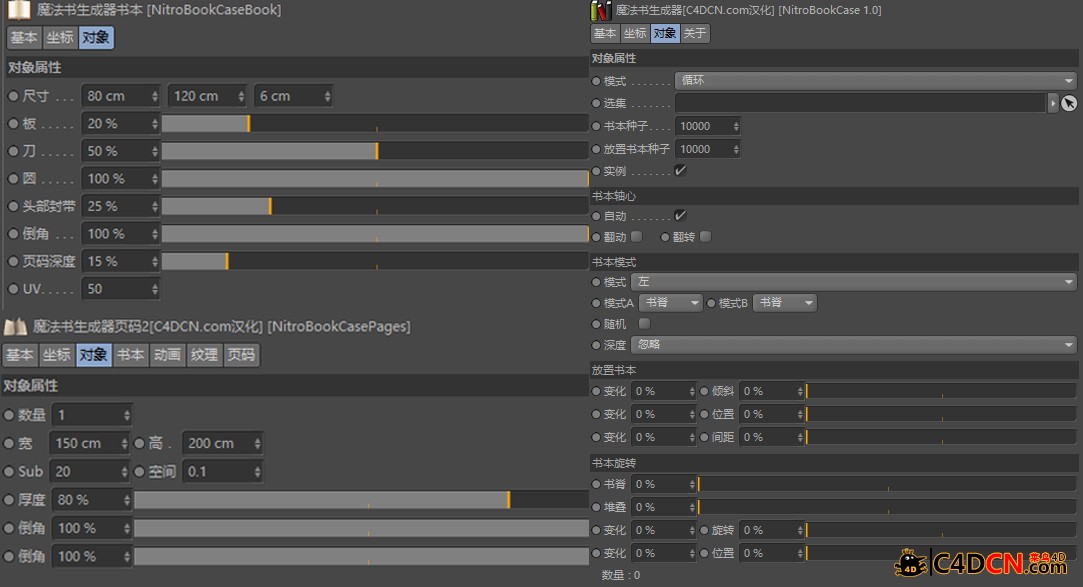Open the 页码 tab
Viewport: 1083px width, 587px height.
pyautogui.click(x=241, y=355)
